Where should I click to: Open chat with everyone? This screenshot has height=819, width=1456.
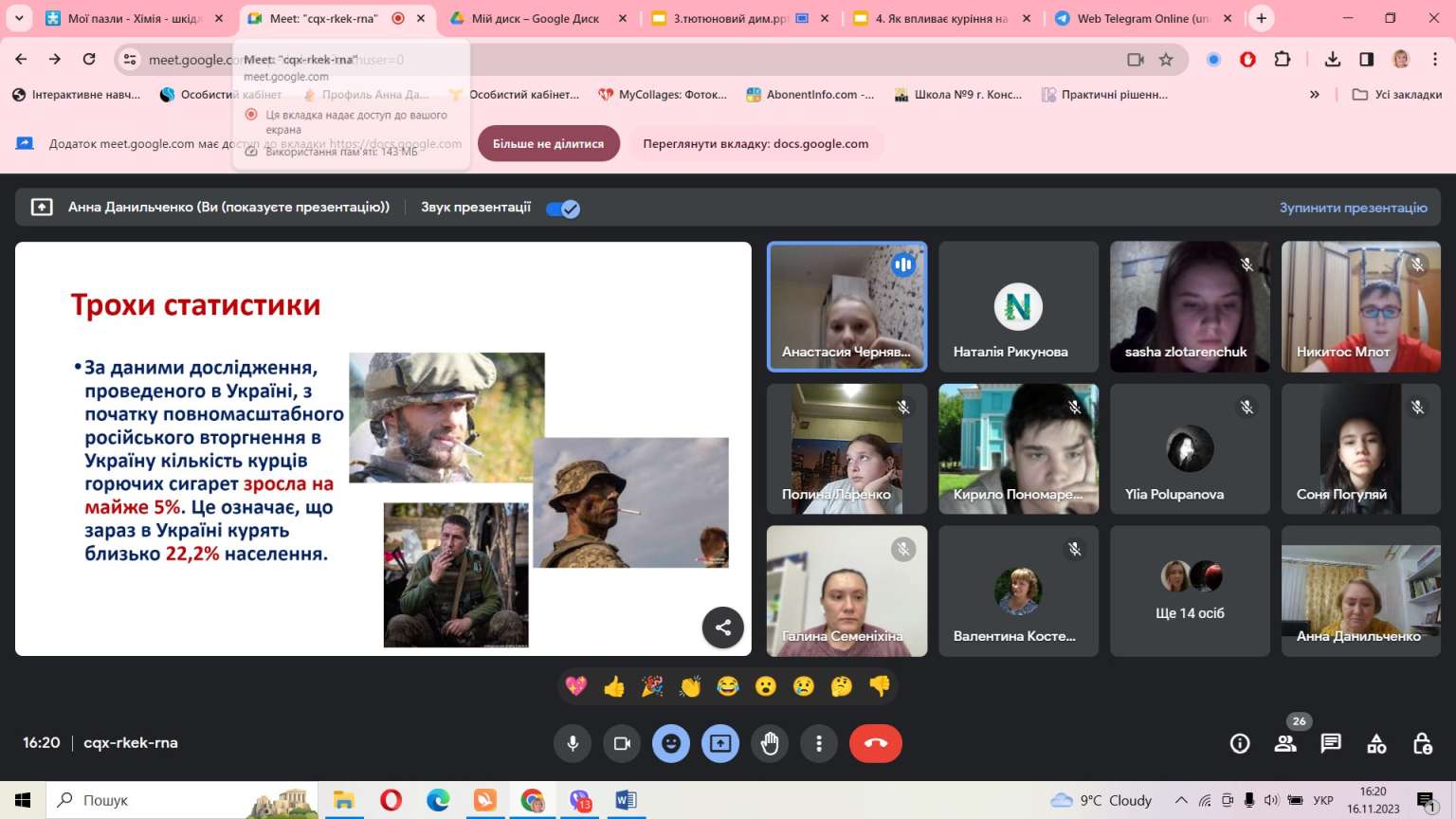(1331, 744)
